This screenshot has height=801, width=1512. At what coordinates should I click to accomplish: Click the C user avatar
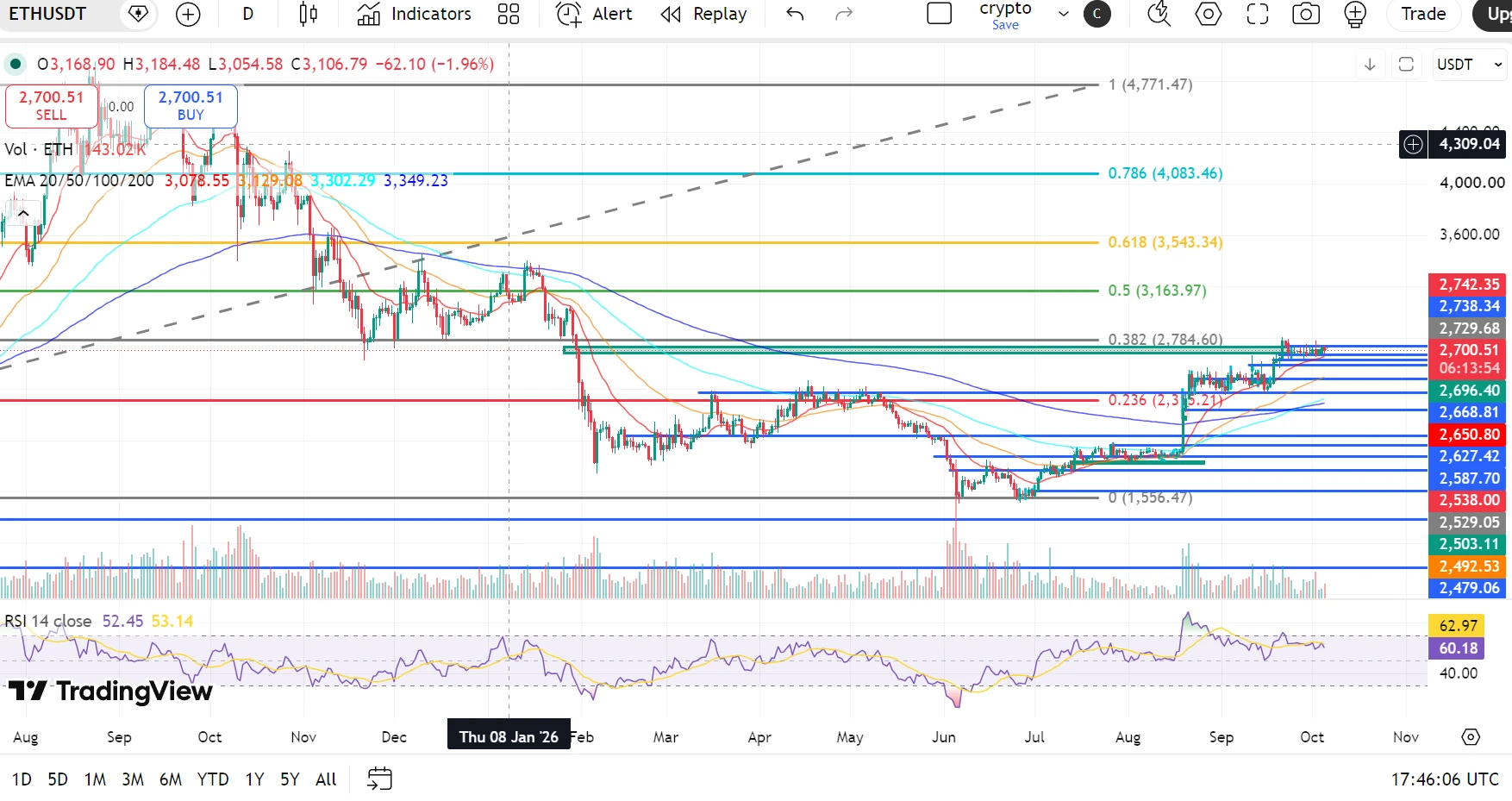tap(1097, 14)
